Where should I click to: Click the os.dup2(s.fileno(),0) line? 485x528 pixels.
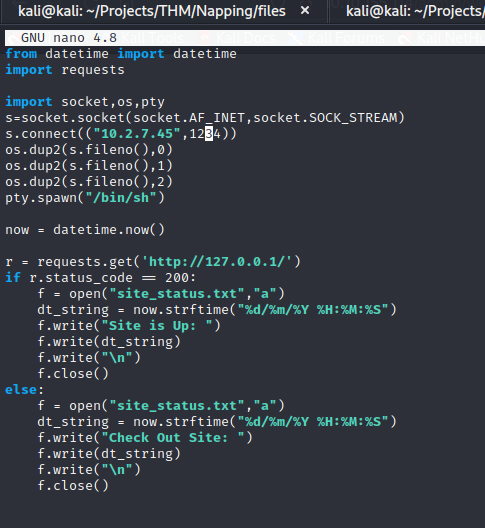pos(89,150)
